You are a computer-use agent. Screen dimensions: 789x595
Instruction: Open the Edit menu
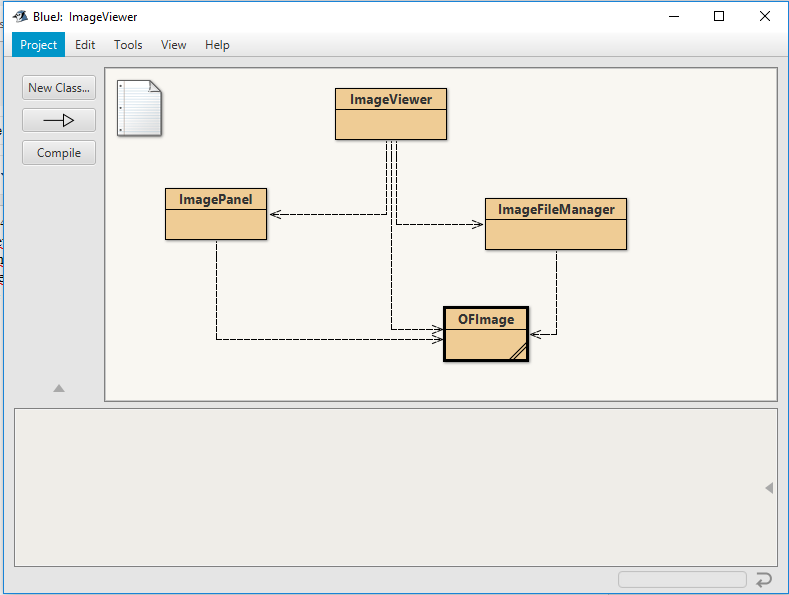coord(85,45)
